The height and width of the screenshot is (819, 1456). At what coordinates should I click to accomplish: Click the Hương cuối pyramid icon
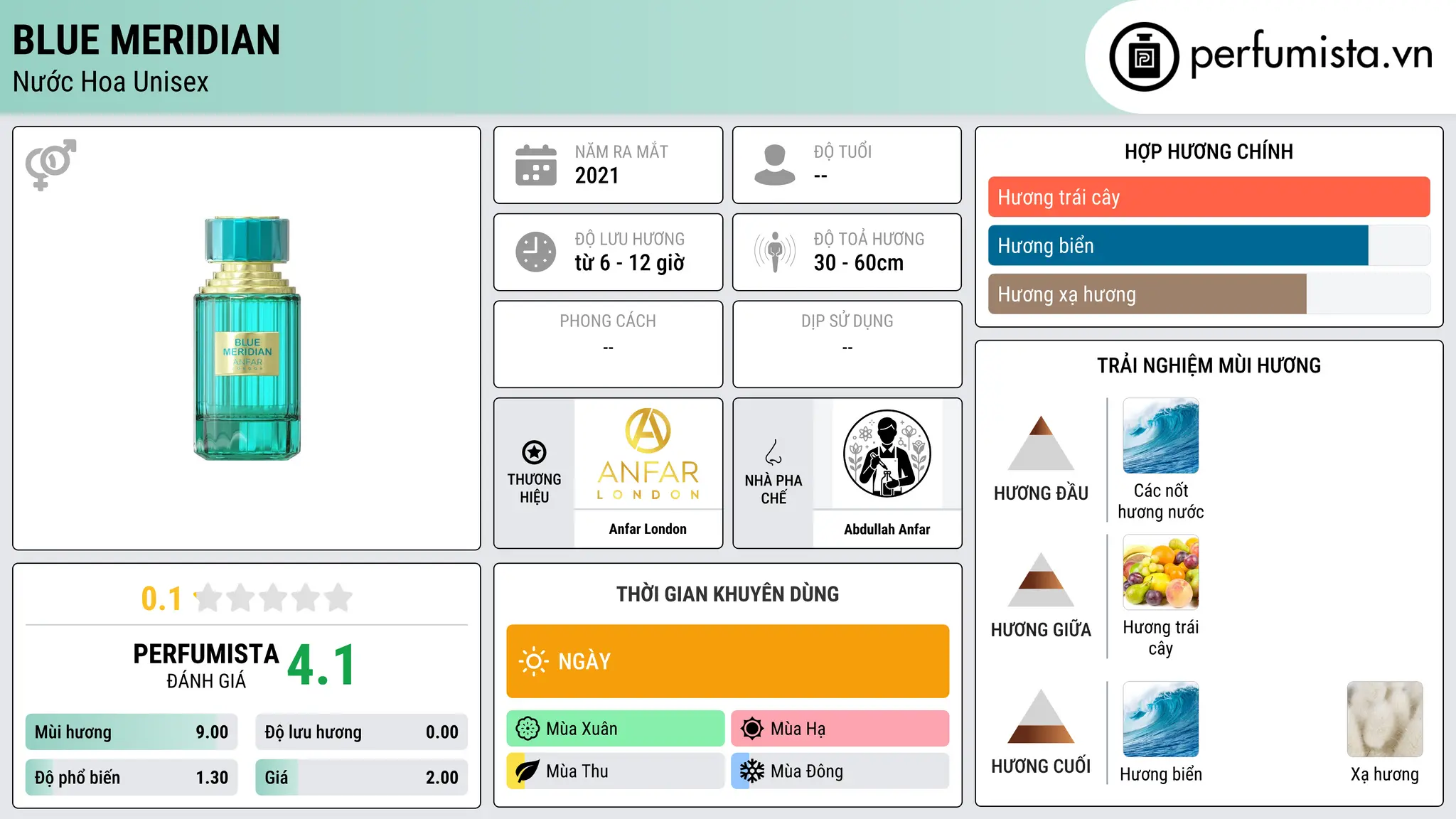pyautogui.click(x=1041, y=716)
